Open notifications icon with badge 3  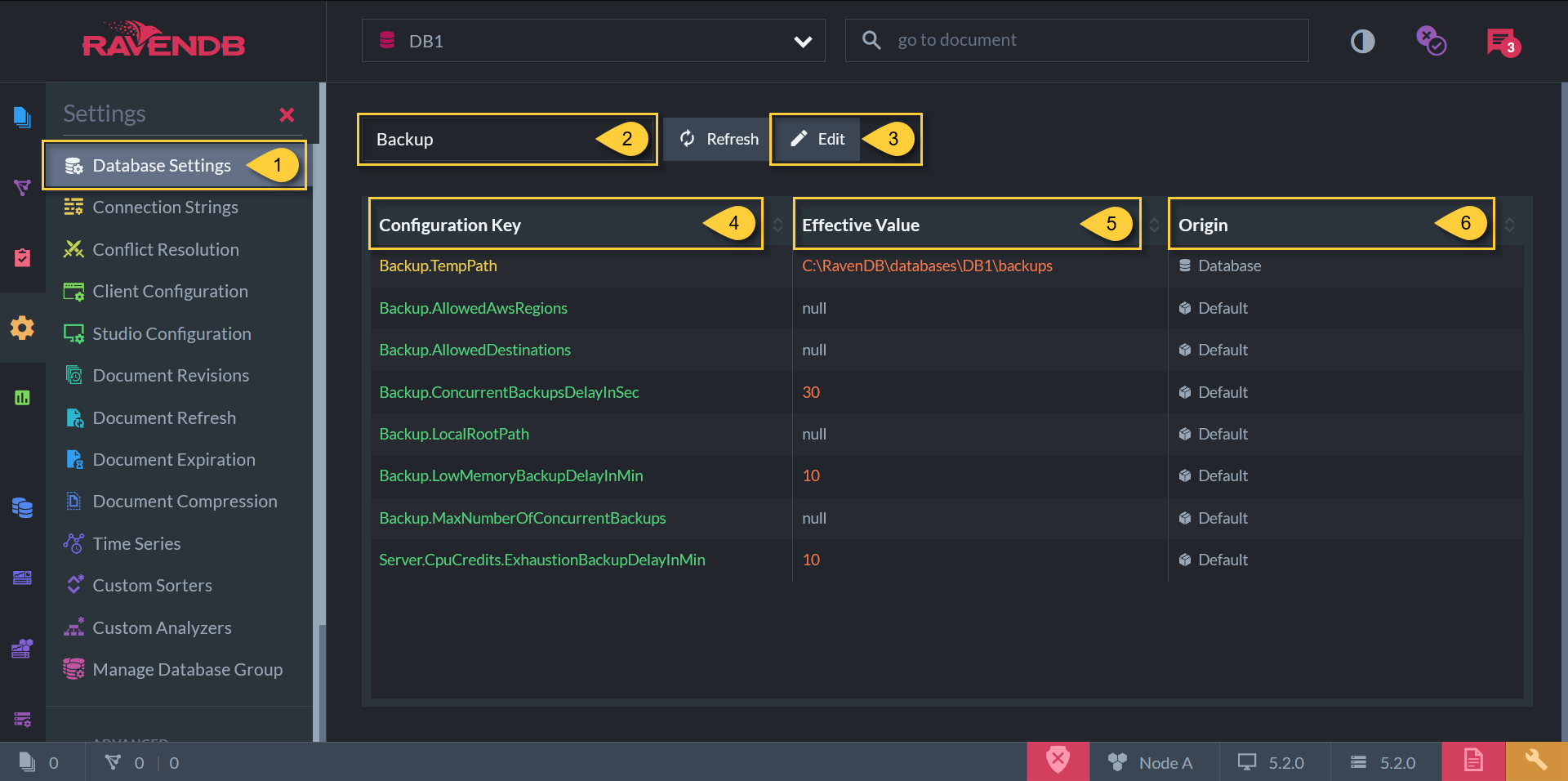(x=1503, y=42)
